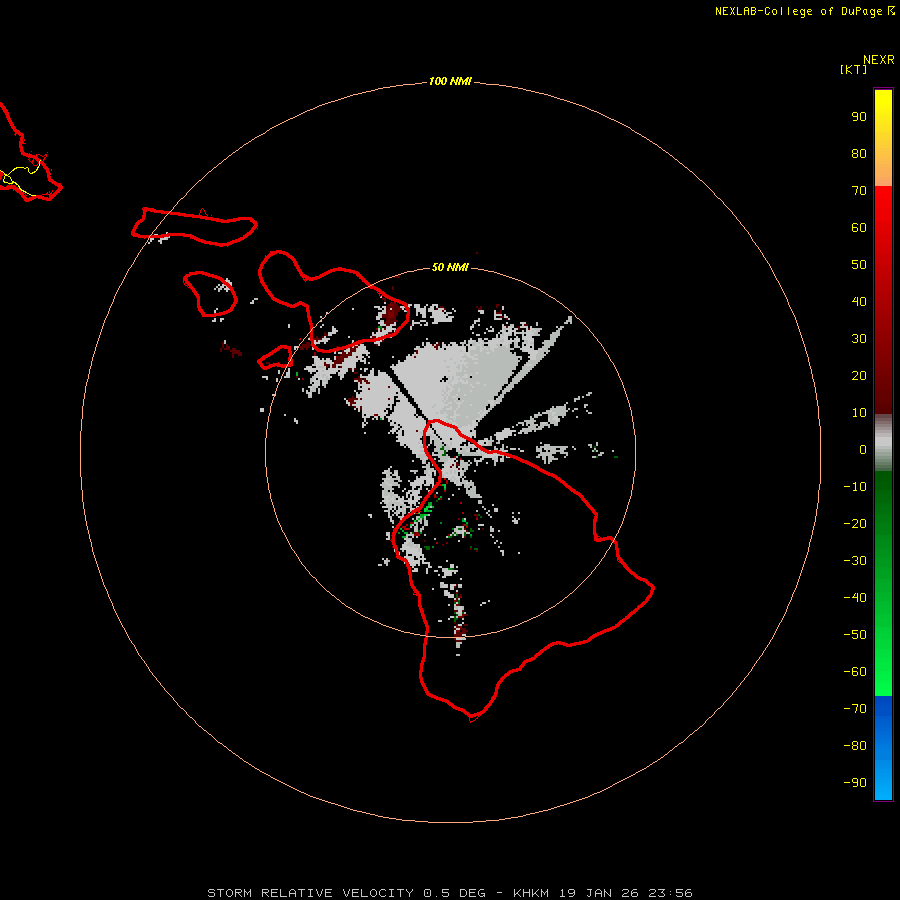Click the 10 value on the velocity scale
The height and width of the screenshot is (900, 900).
point(859,413)
